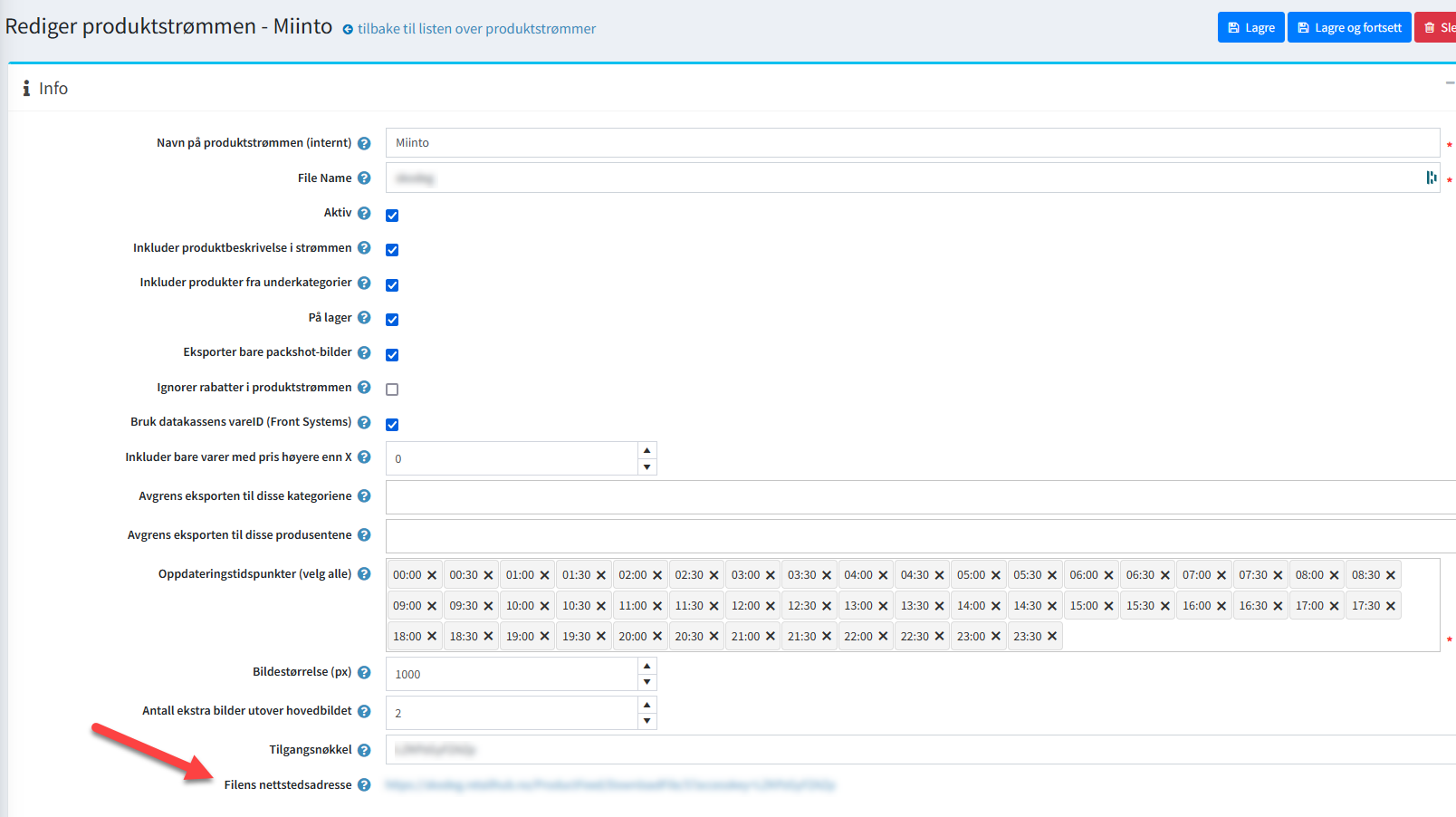Click icon at right of File Name field
Viewport: 1456px width, 817px height.
pos(1431,178)
